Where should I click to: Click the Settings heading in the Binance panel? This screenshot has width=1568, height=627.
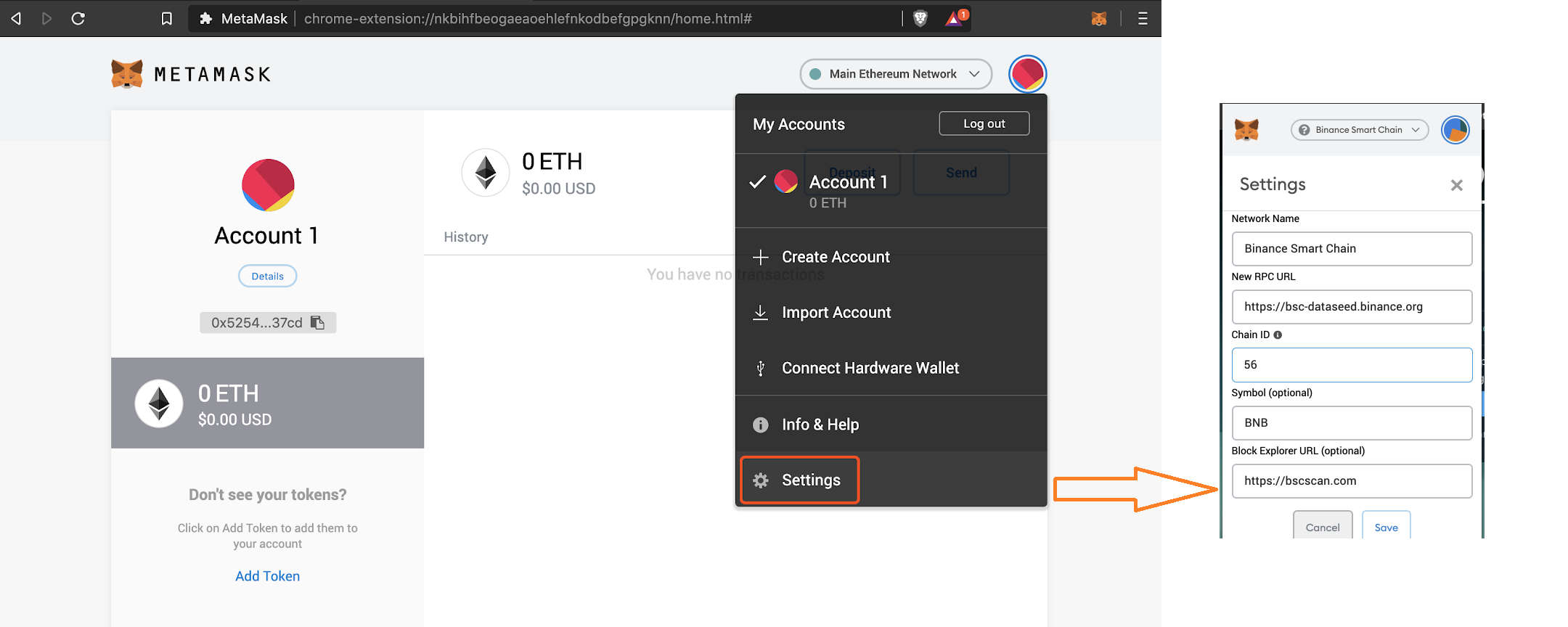tap(1273, 184)
